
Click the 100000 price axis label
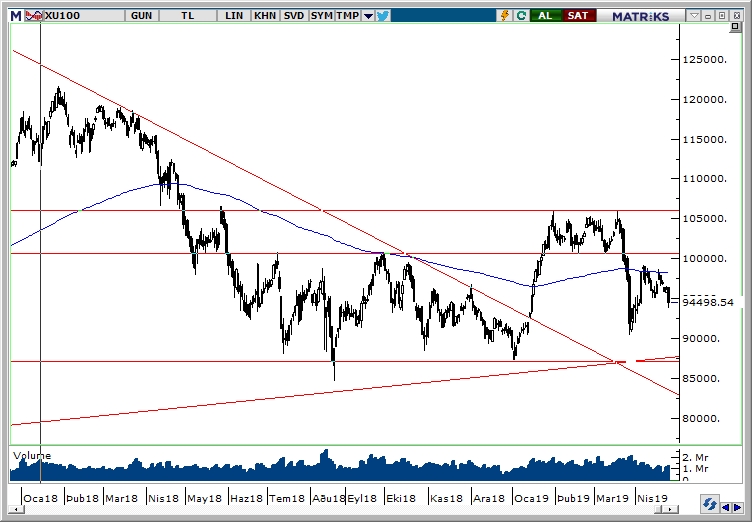pos(705,259)
